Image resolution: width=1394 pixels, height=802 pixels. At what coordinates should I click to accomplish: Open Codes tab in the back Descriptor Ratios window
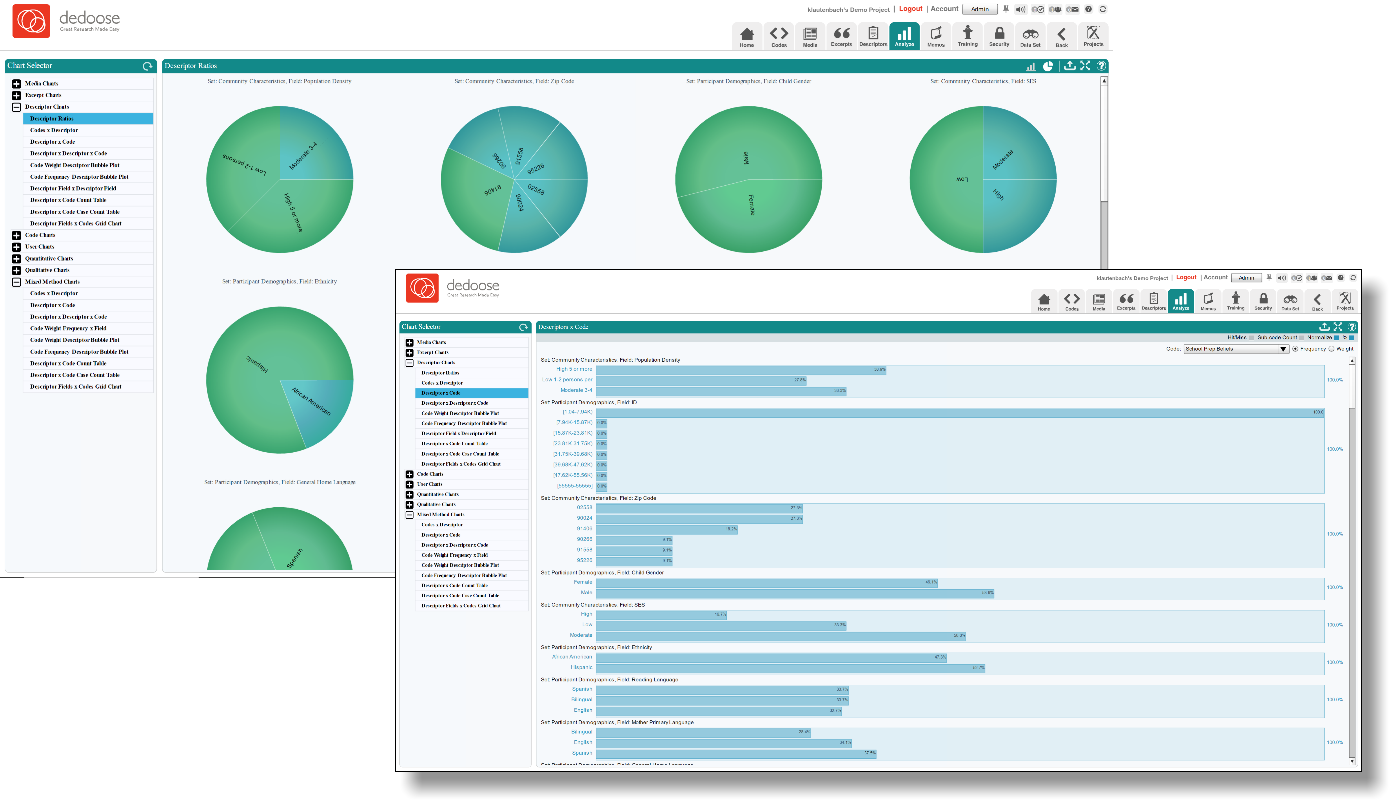(778, 36)
